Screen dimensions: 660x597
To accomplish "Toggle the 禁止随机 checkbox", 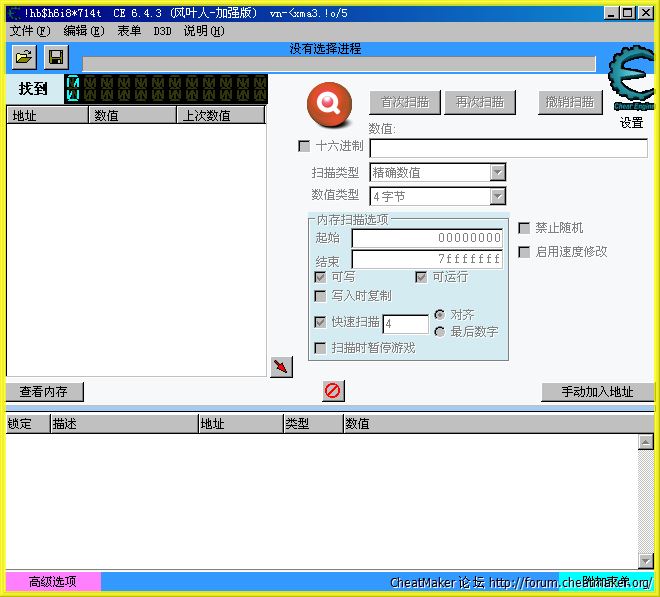I will 524,228.
